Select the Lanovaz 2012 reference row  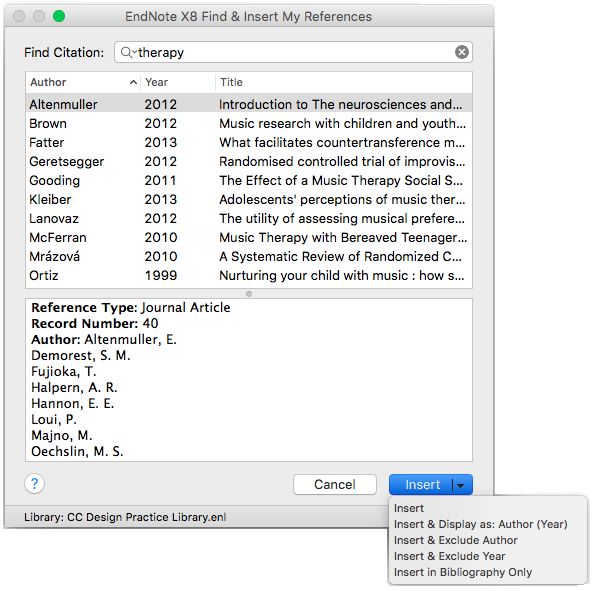pyautogui.click(x=249, y=219)
